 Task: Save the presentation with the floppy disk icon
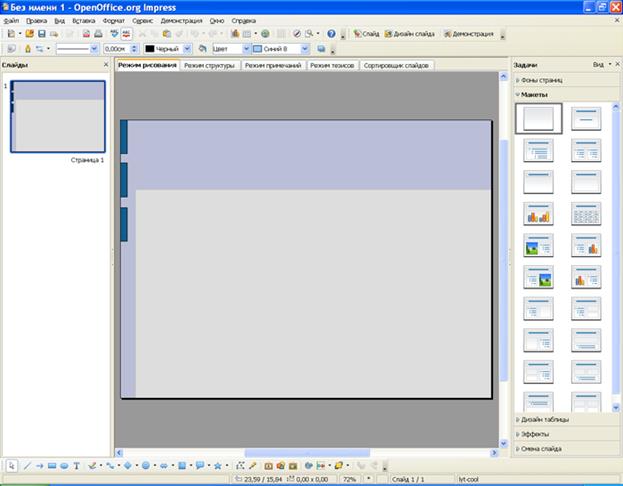coord(42,34)
